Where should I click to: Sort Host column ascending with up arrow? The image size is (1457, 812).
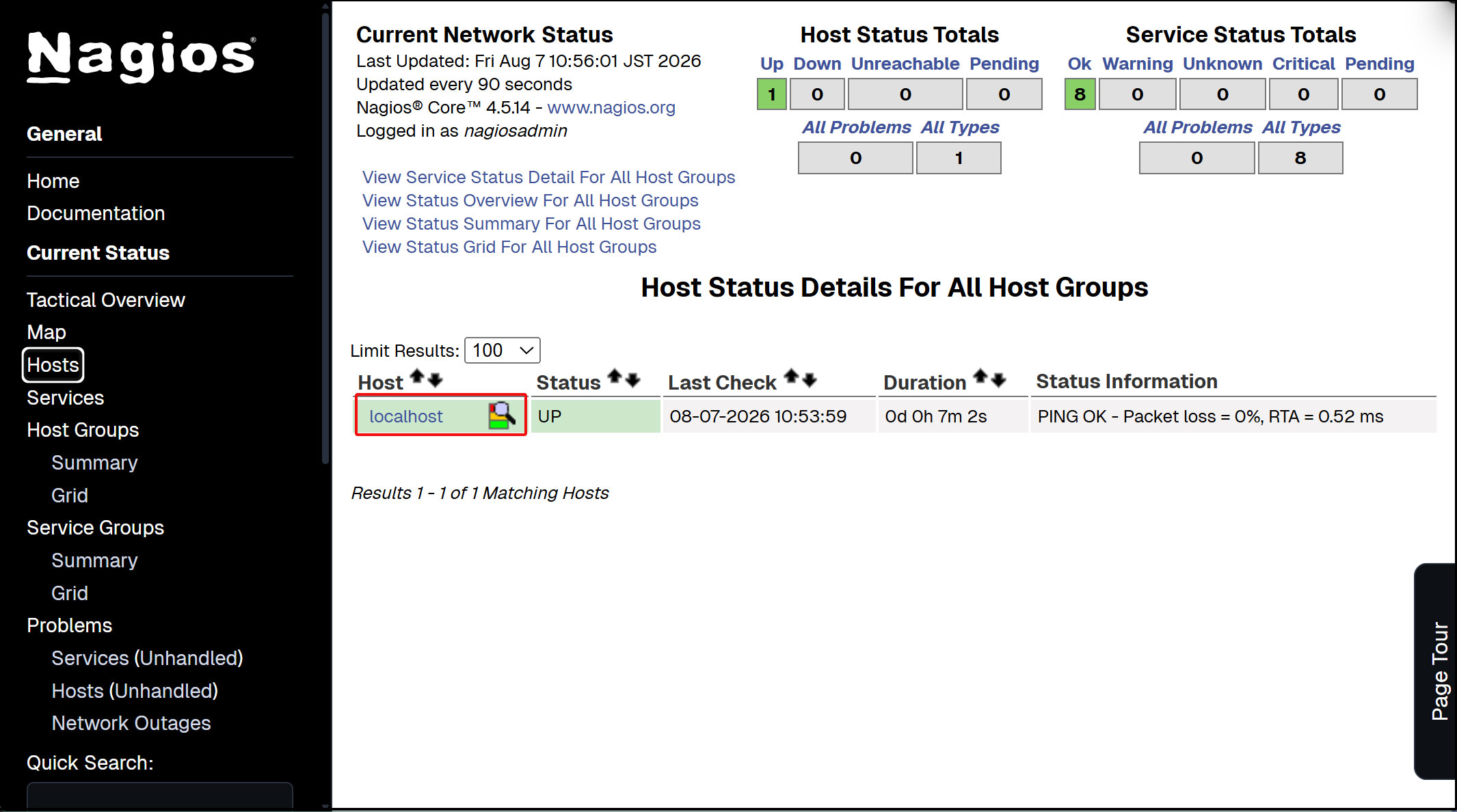[417, 377]
